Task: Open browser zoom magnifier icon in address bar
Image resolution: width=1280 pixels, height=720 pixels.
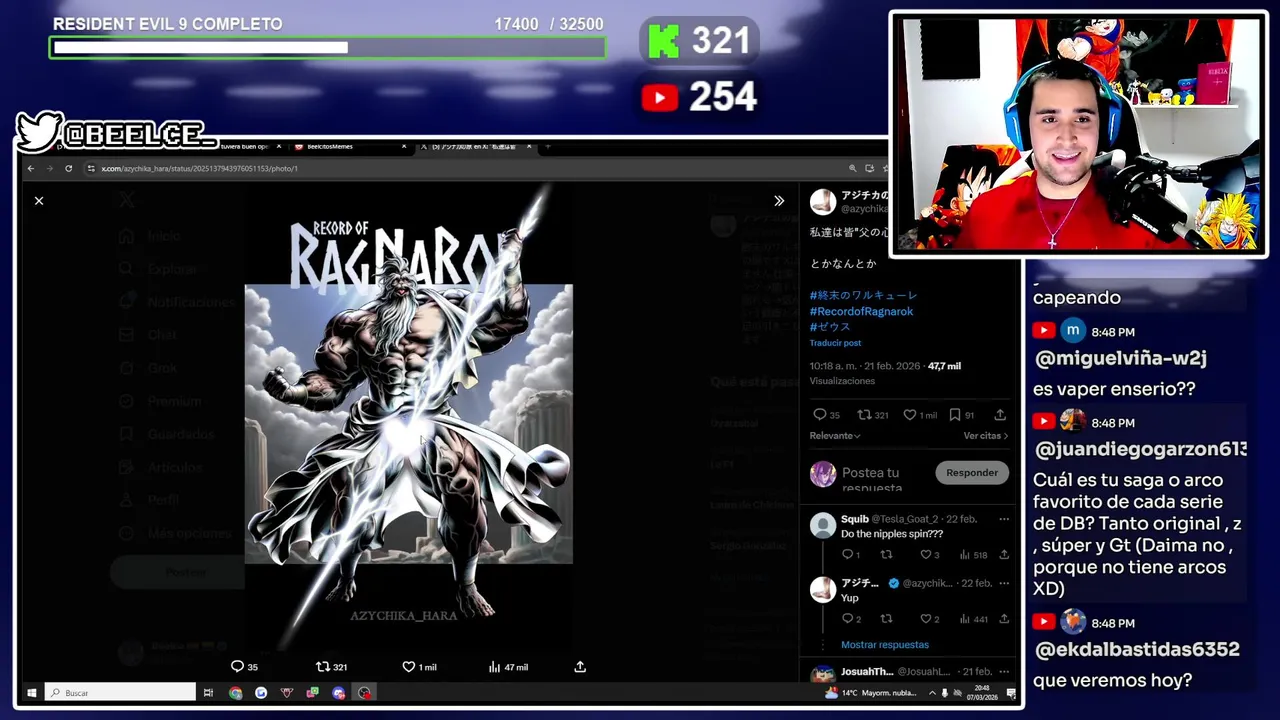Action: 853,168
